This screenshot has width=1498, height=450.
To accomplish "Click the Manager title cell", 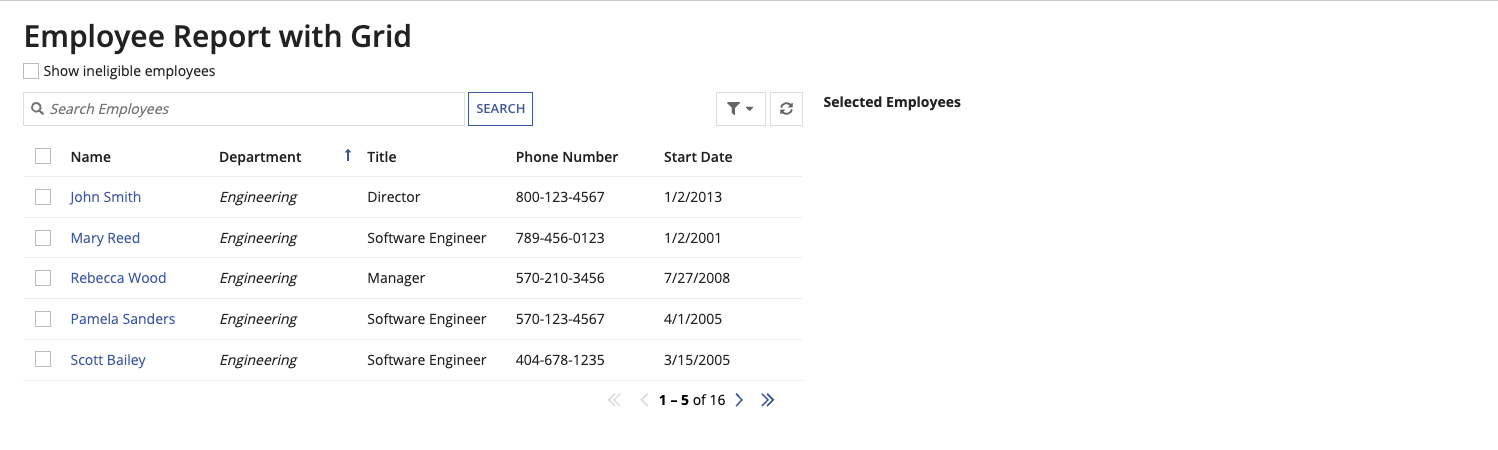I will point(396,278).
